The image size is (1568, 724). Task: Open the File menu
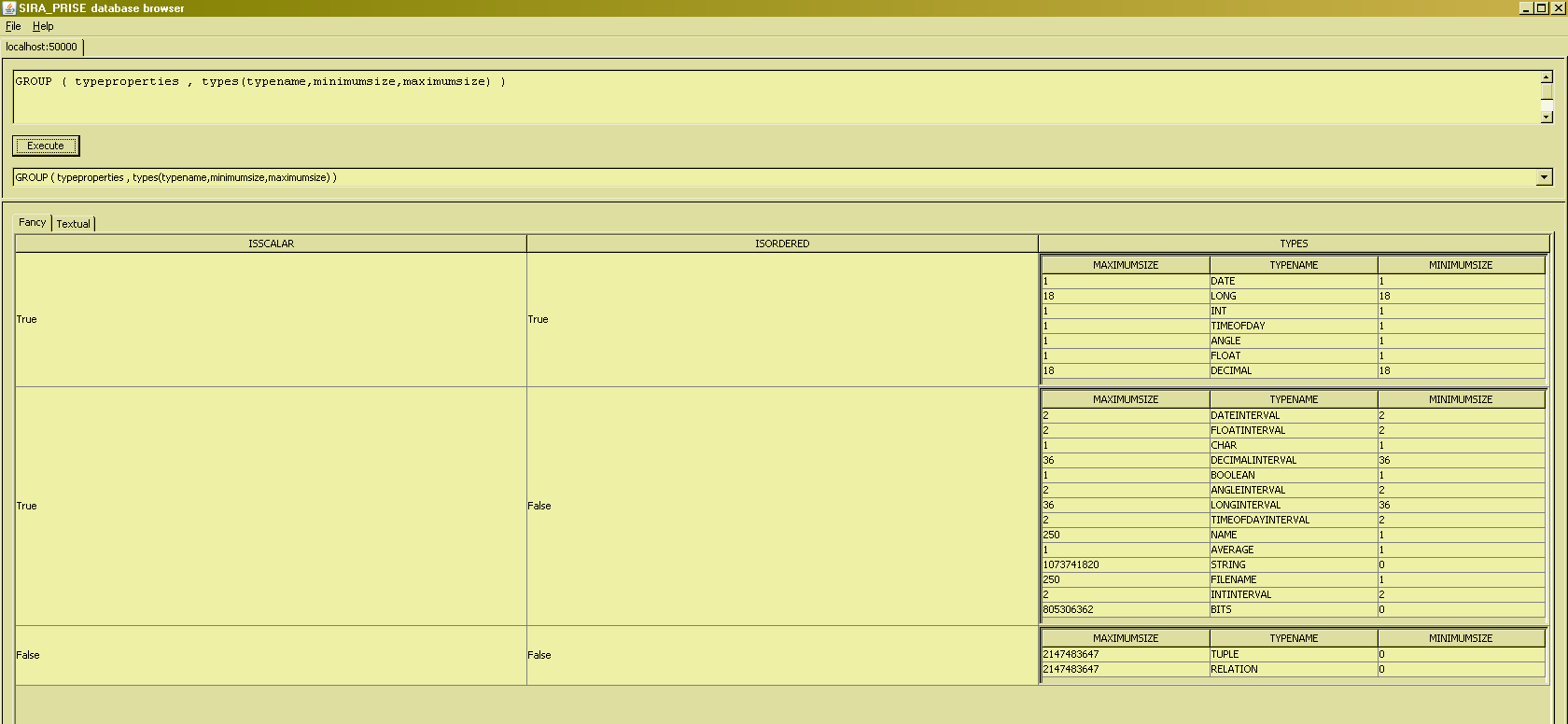click(x=13, y=26)
